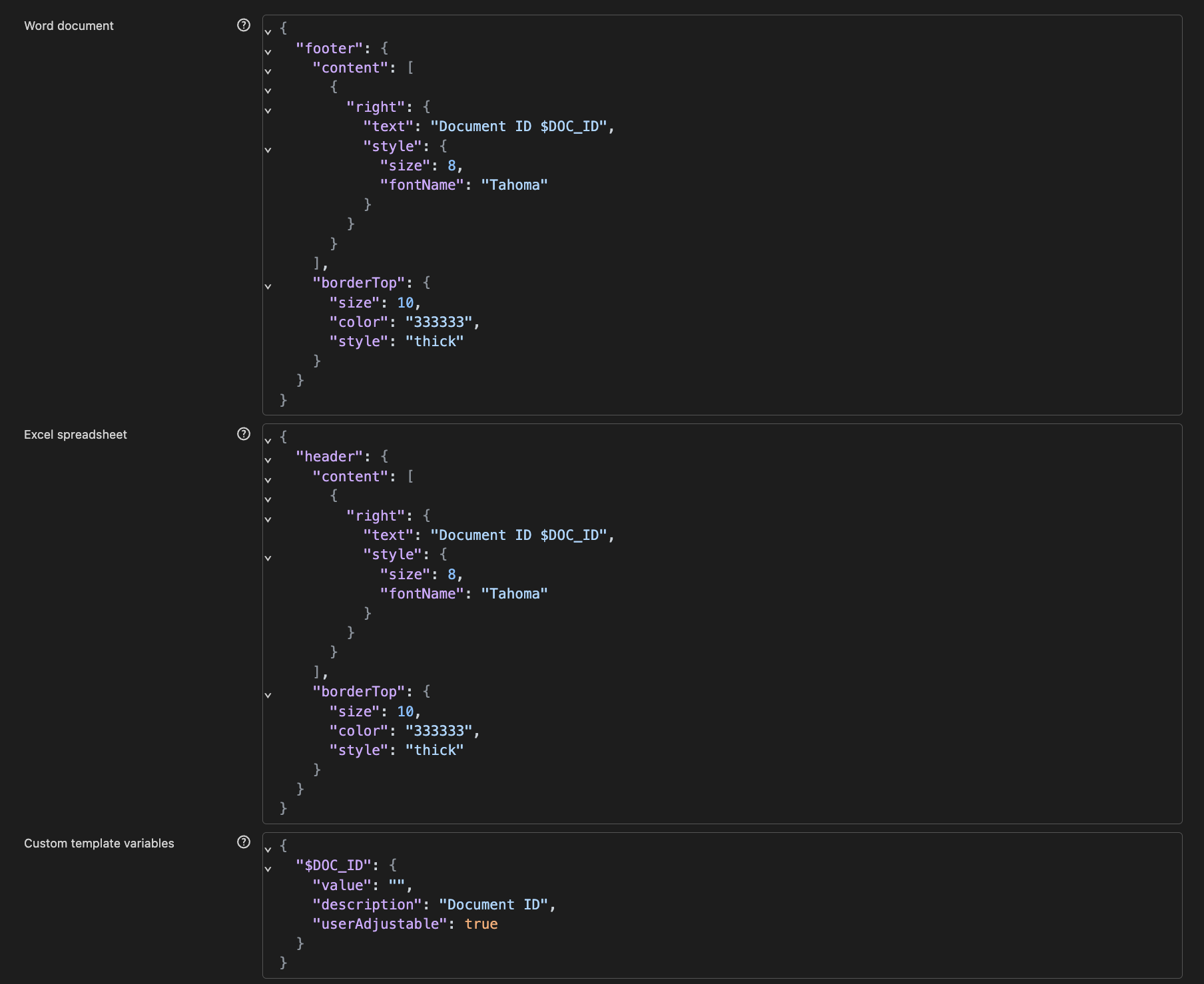Click the Word document field label
The width and height of the screenshot is (1204, 984).
coord(69,26)
